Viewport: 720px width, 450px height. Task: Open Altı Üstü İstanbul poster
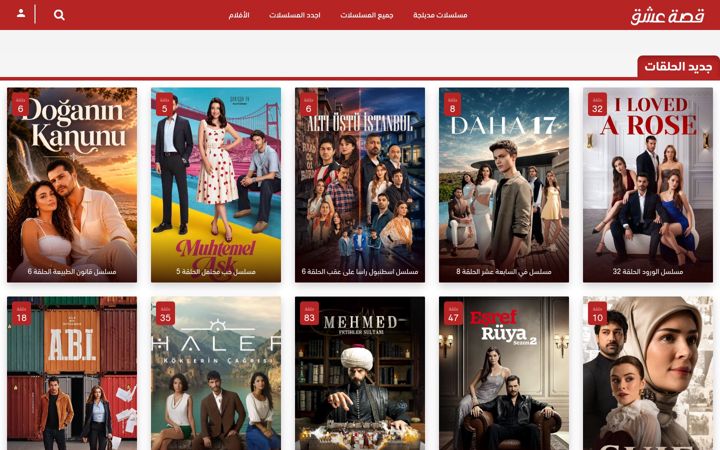(360, 185)
